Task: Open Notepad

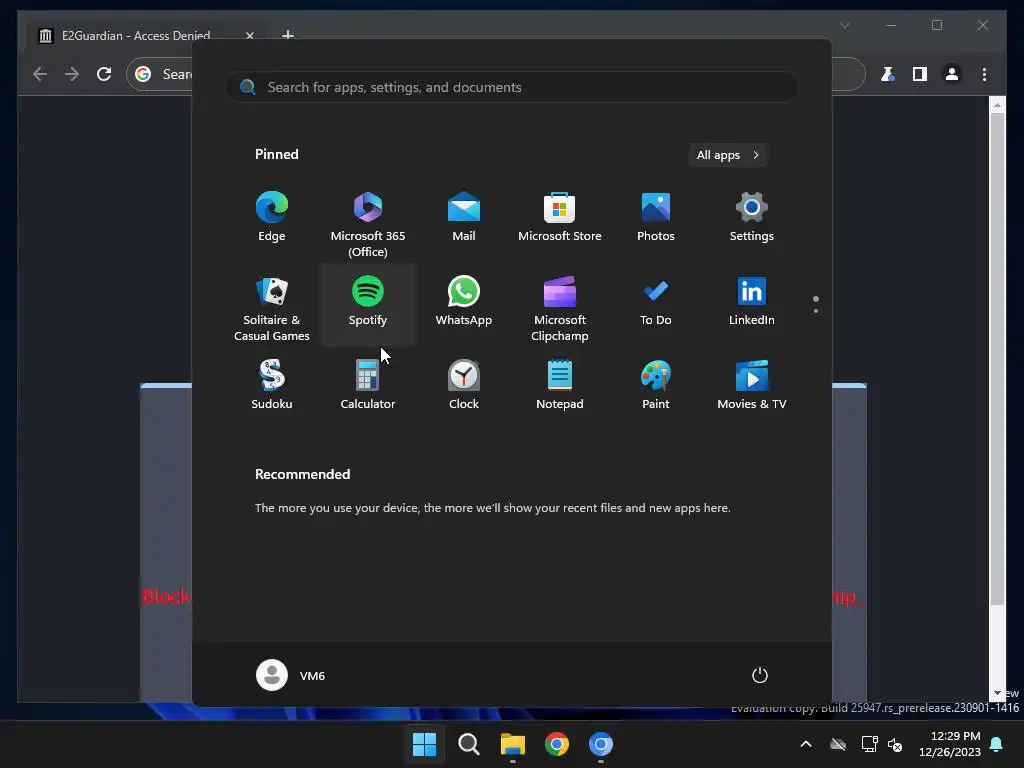Action: click(x=560, y=385)
